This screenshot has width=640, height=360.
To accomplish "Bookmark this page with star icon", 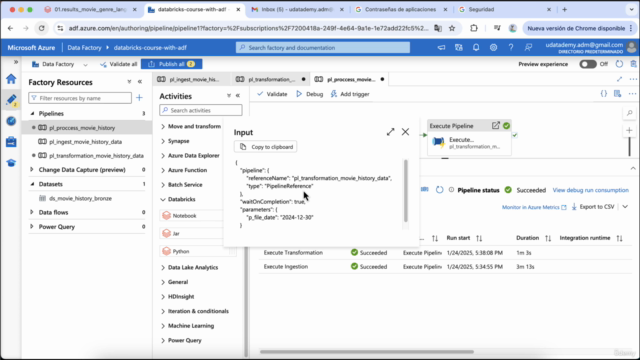I will (x=452, y=28).
